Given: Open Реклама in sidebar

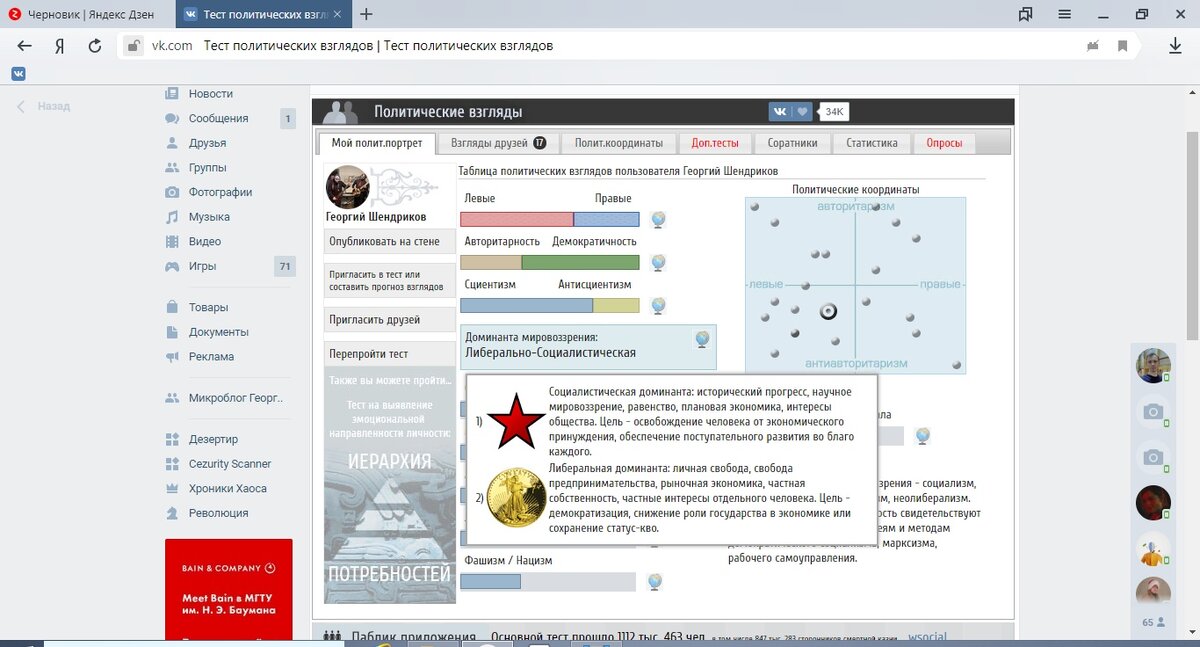Looking at the screenshot, I should [211, 357].
